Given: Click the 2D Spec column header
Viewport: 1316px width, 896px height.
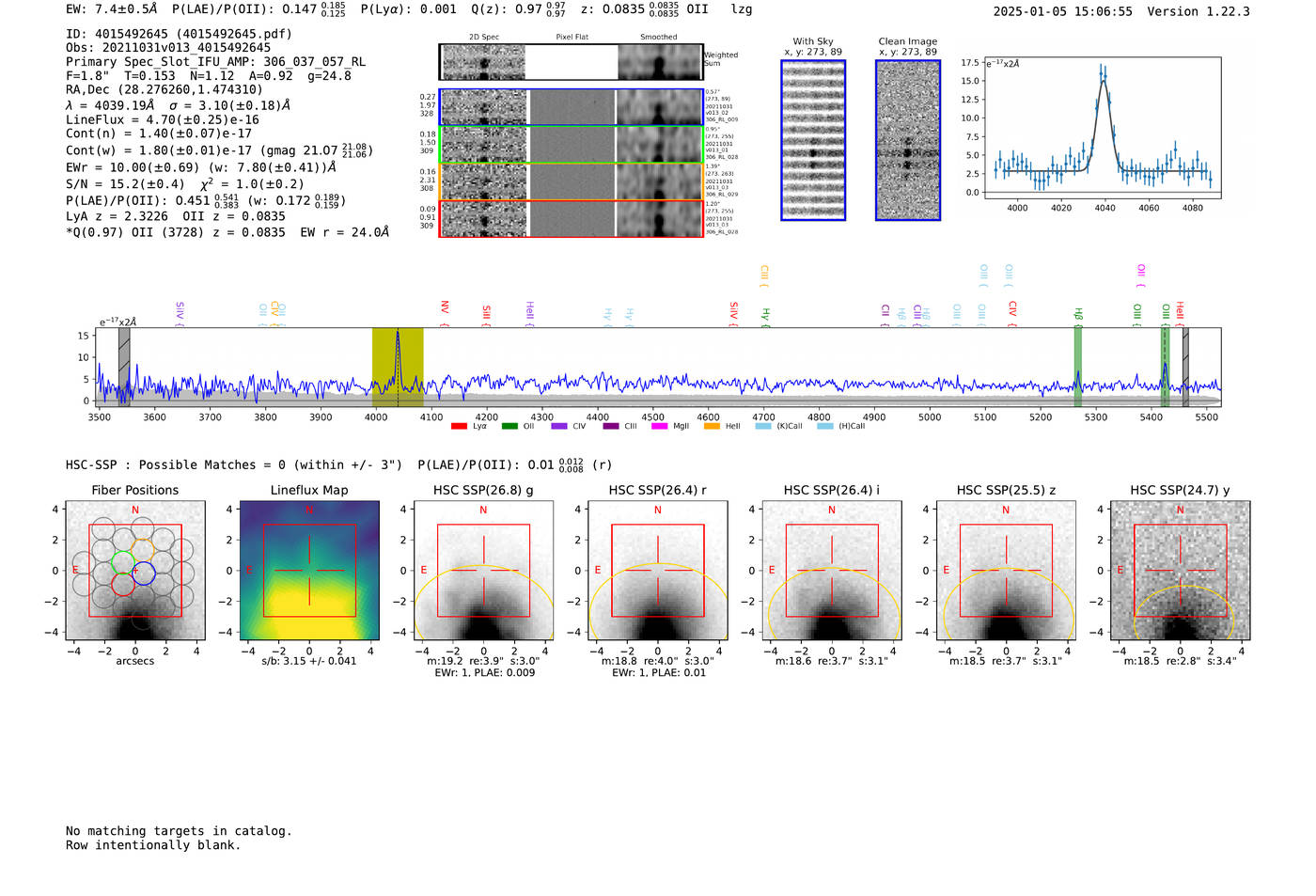Looking at the screenshot, I should [x=484, y=38].
